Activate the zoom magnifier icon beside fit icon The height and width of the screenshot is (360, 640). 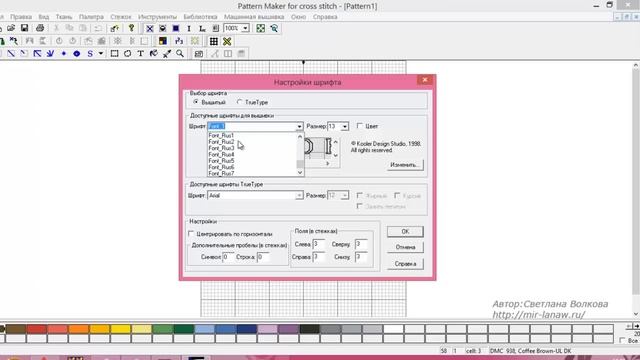coord(274,28)
